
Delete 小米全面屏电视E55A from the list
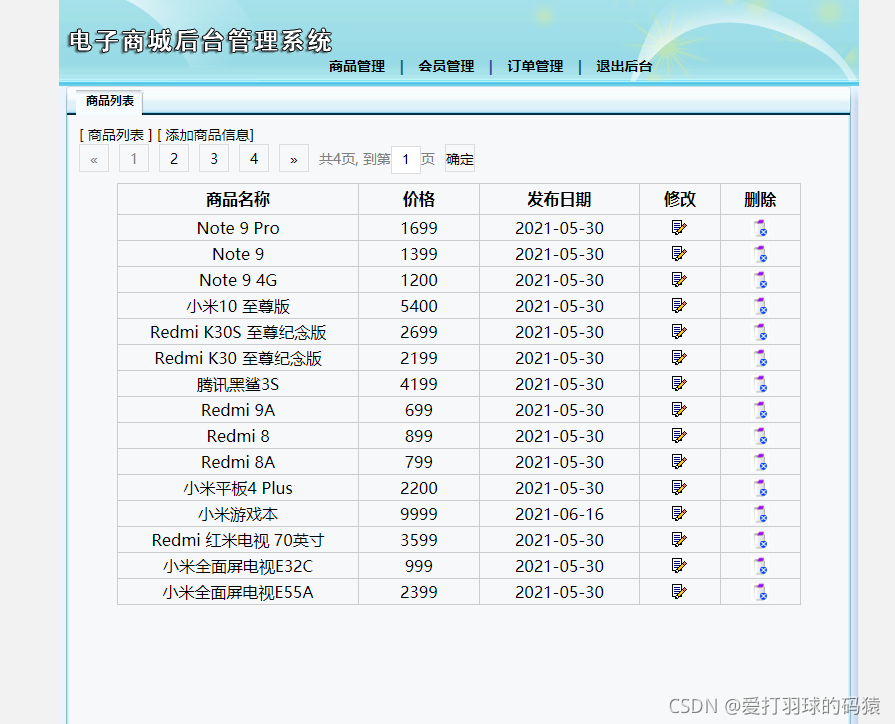760,591
